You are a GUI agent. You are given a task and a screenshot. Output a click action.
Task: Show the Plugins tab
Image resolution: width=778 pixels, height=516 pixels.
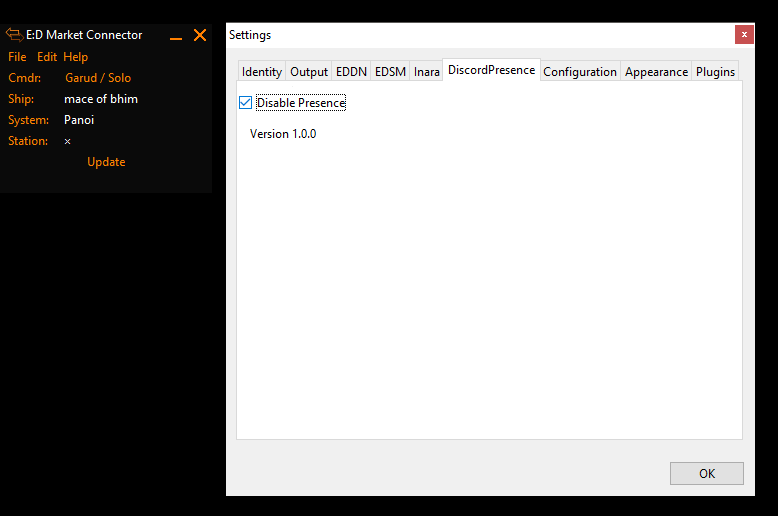[715, 72]
